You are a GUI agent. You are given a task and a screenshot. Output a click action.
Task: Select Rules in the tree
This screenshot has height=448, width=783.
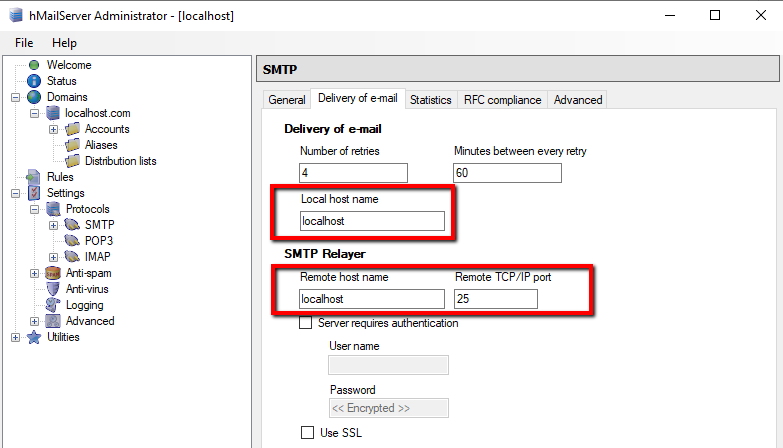tap(60, 177)
